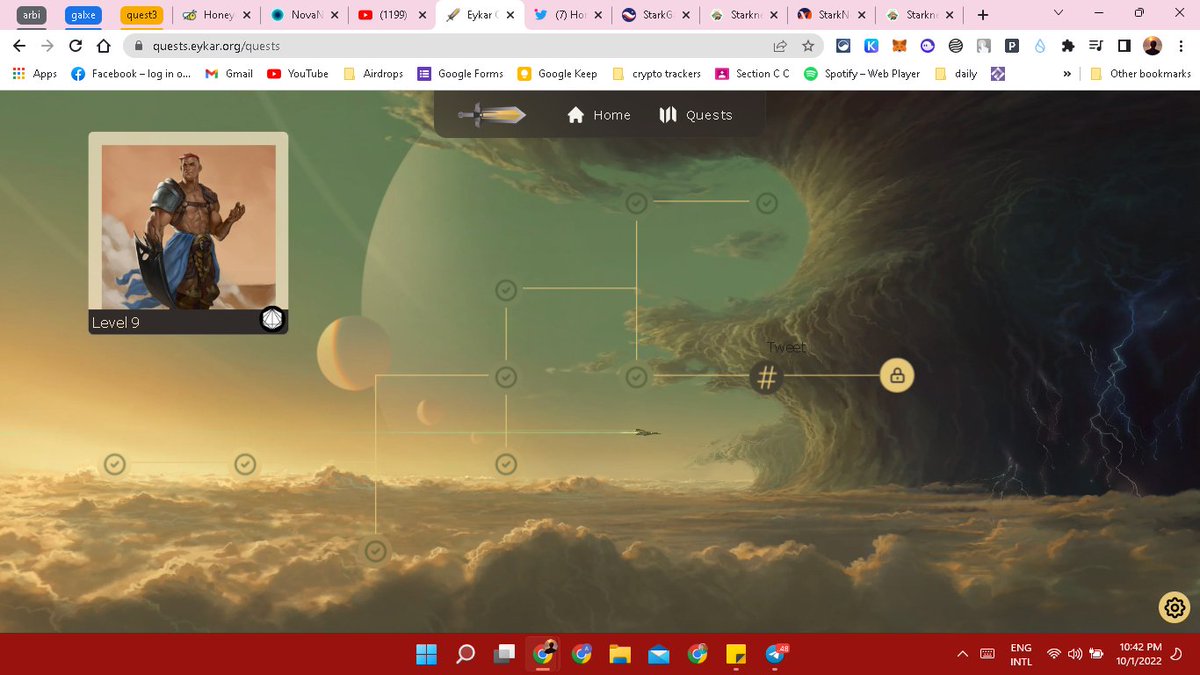Switch to the NovaN tab
Image resolution: width=1200 pixels, height=675 pixels.
pos(303,15)
